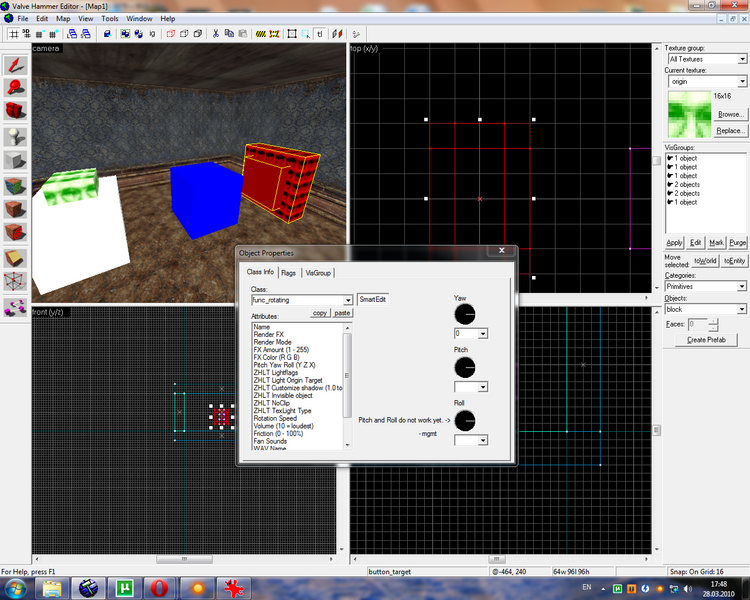
Task: Toggle the 2D grid display
Action: point(14,34)
